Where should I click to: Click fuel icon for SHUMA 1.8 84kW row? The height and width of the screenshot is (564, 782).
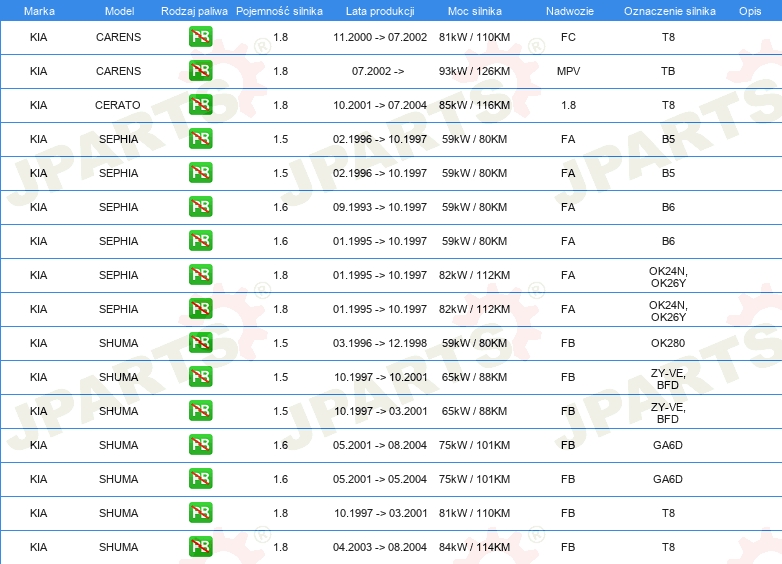click(x=200, y=547)
